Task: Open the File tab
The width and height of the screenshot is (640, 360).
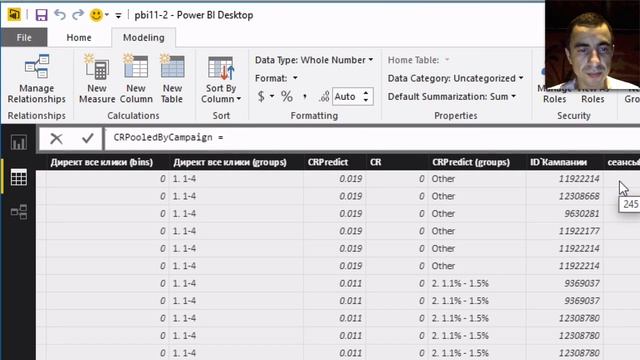Action: [x=24, y=38]
